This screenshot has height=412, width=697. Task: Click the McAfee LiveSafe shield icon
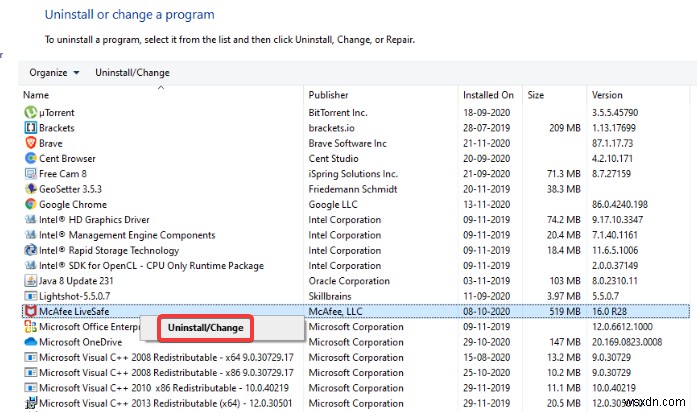pos(30,311)
